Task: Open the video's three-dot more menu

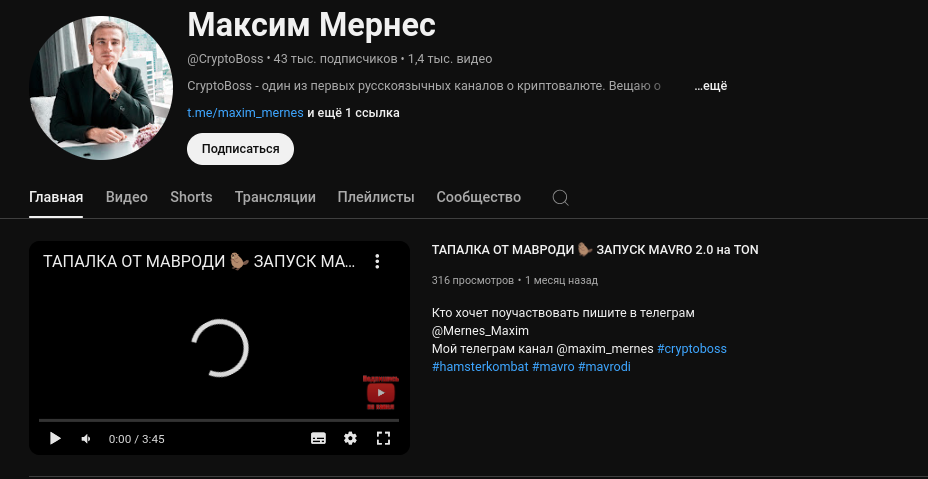Action: click(378, 262)
